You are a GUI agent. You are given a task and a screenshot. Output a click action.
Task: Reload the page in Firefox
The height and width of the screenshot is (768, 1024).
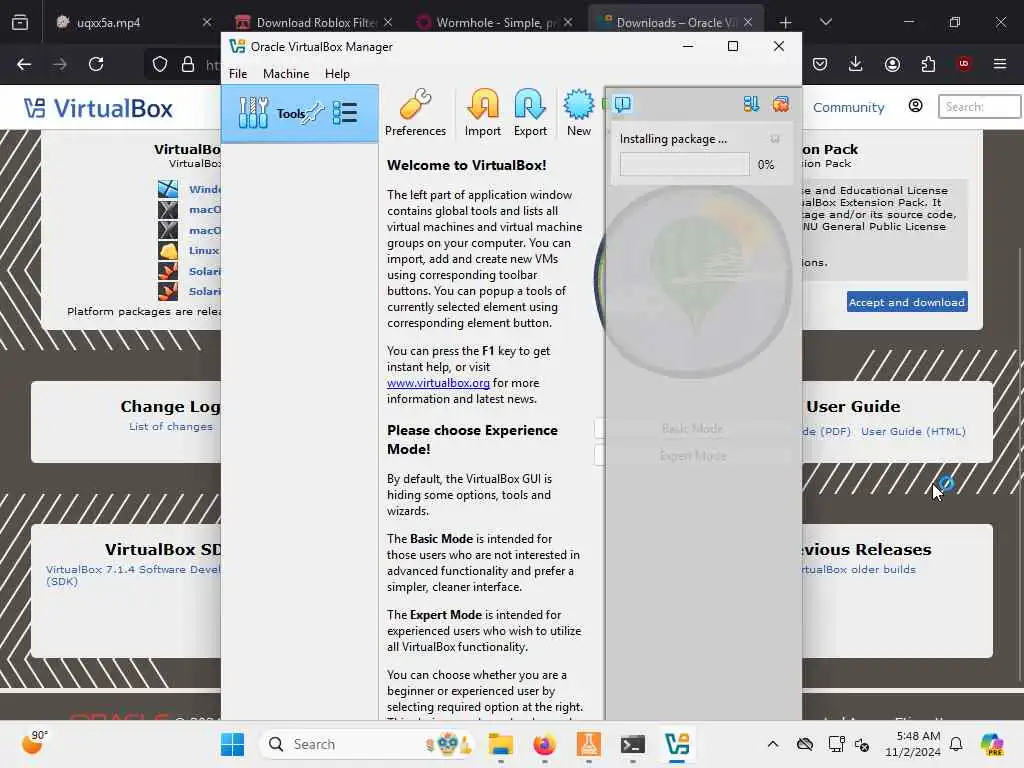pyautogui.click(x=96, y=64)
